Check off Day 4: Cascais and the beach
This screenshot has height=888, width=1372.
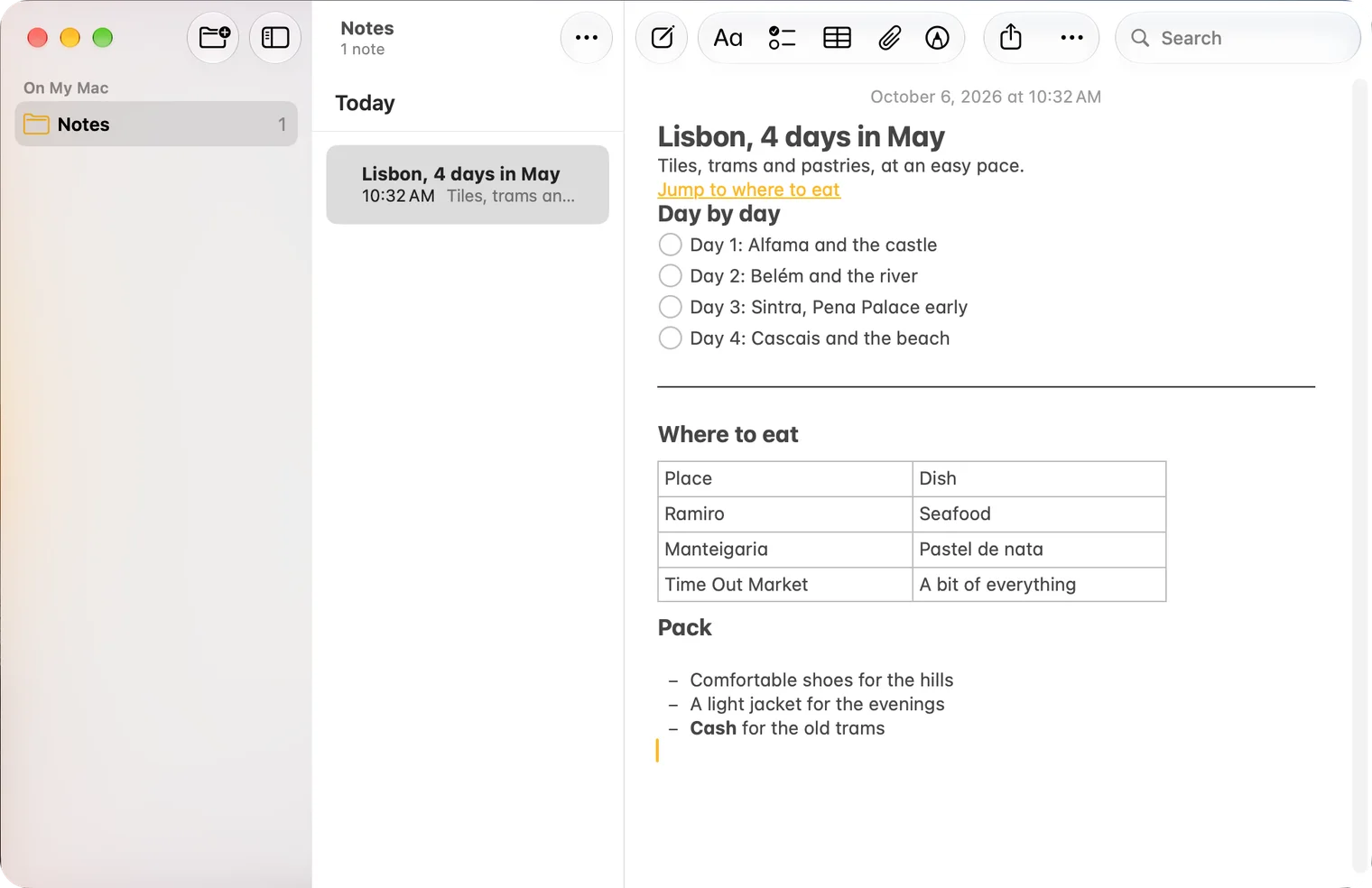[x=670, y=338]
